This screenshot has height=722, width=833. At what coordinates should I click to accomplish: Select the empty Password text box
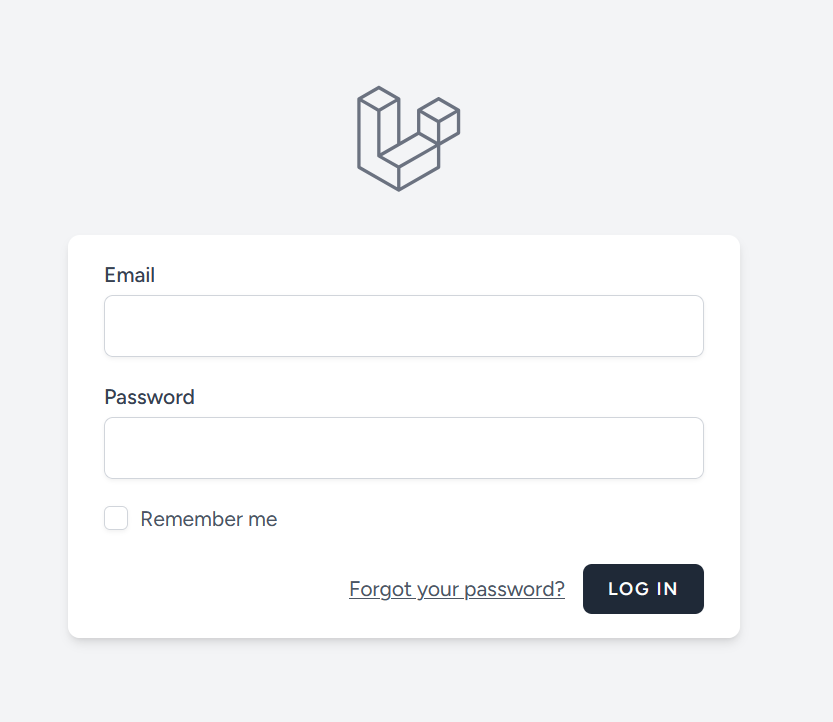pos(403,447)
